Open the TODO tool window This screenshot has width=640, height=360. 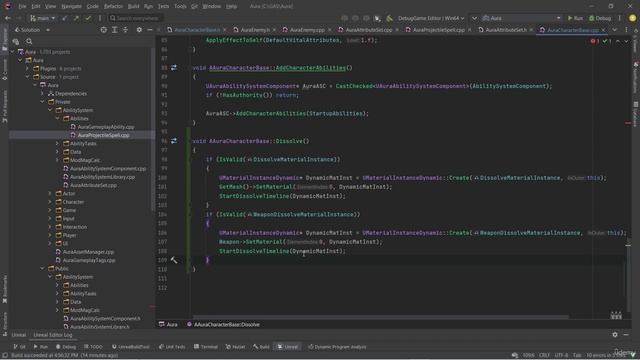point(93,347)
